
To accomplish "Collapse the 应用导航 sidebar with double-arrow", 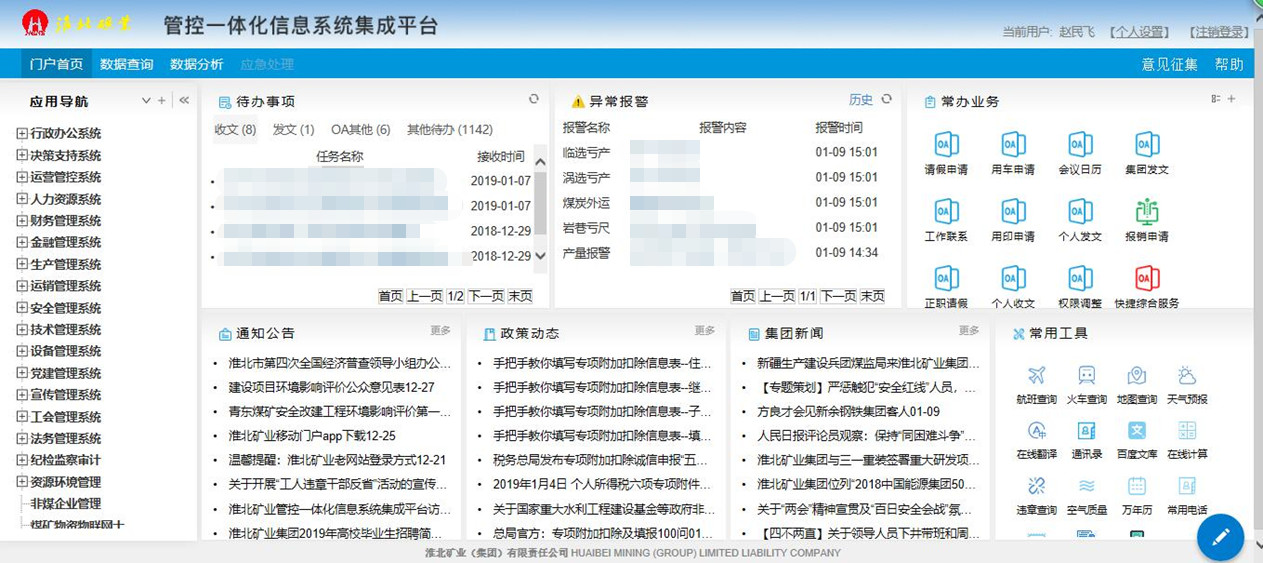I will pyautogui.click(x=184, y=100).
